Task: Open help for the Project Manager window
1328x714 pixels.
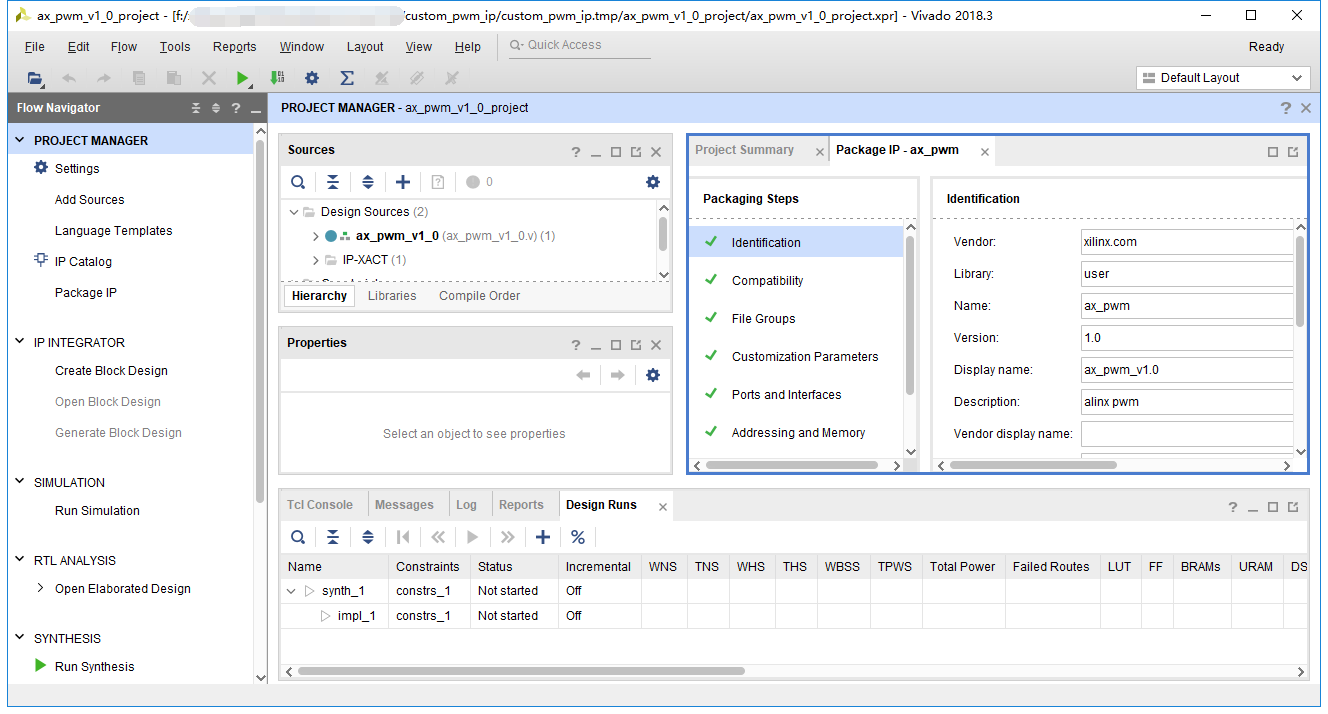Action: point(1286,108)
